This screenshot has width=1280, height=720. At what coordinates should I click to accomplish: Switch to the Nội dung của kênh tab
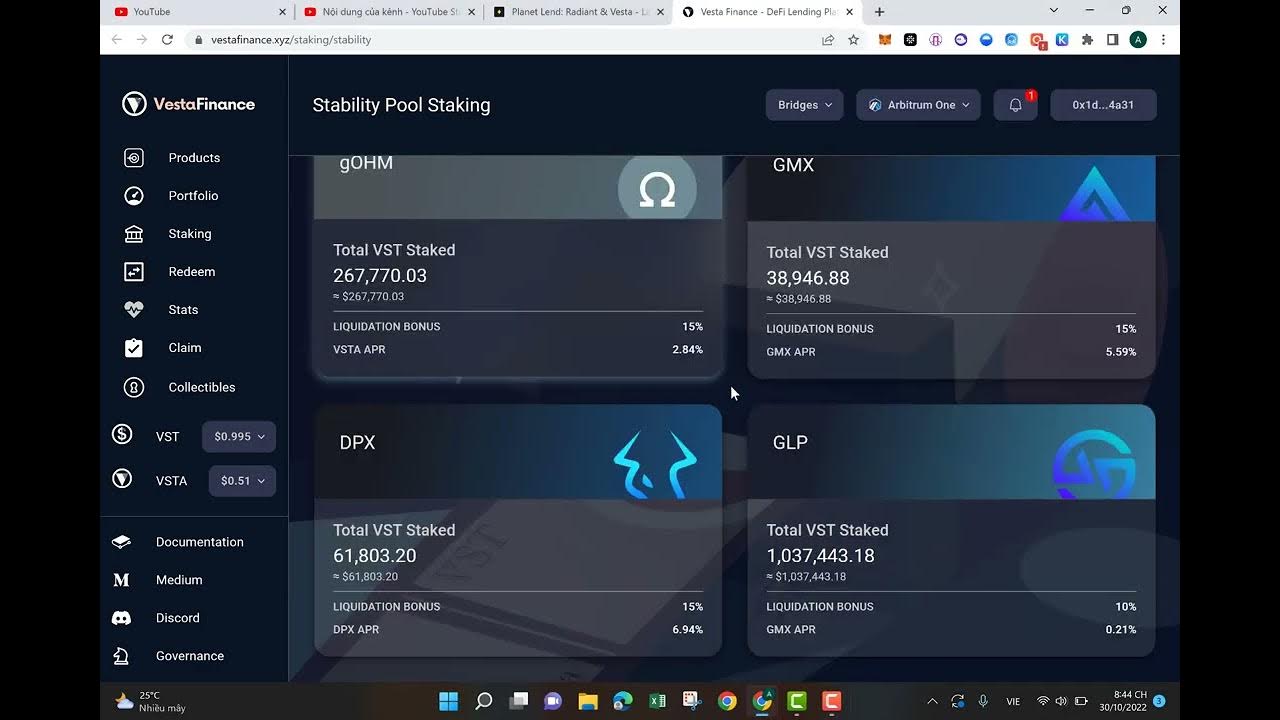(x=388, y=12)
